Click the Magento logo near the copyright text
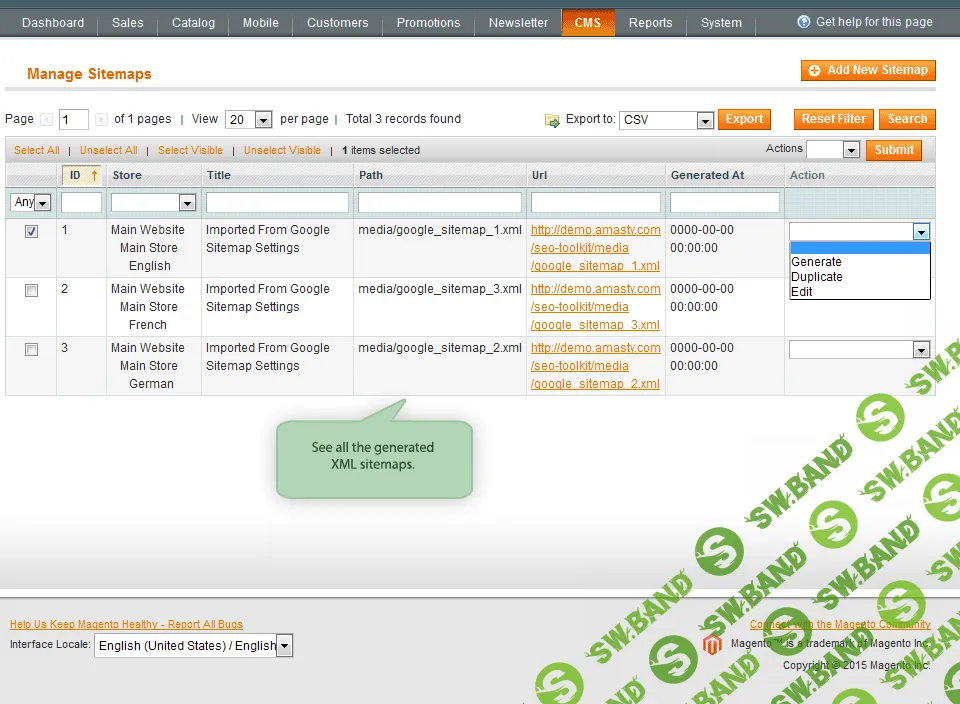Screen dimensions: 960x704 712,646
